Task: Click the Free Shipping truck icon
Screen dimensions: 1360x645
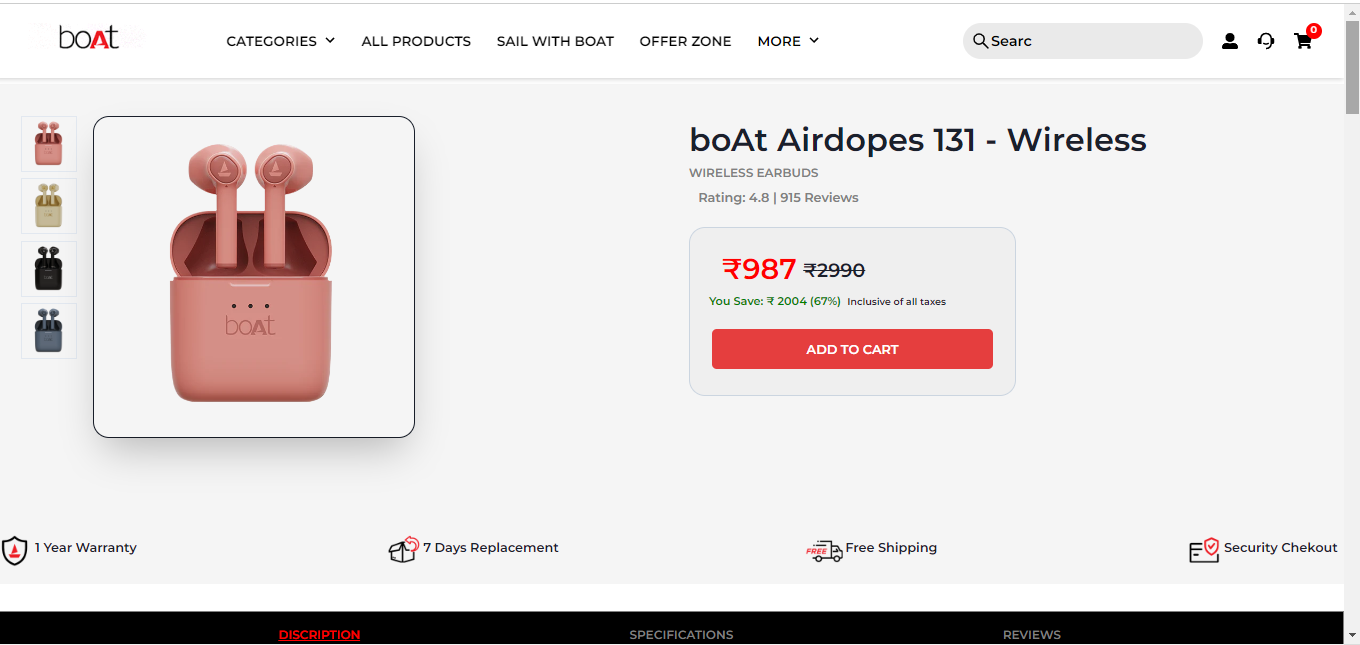Action: (824, 550)
